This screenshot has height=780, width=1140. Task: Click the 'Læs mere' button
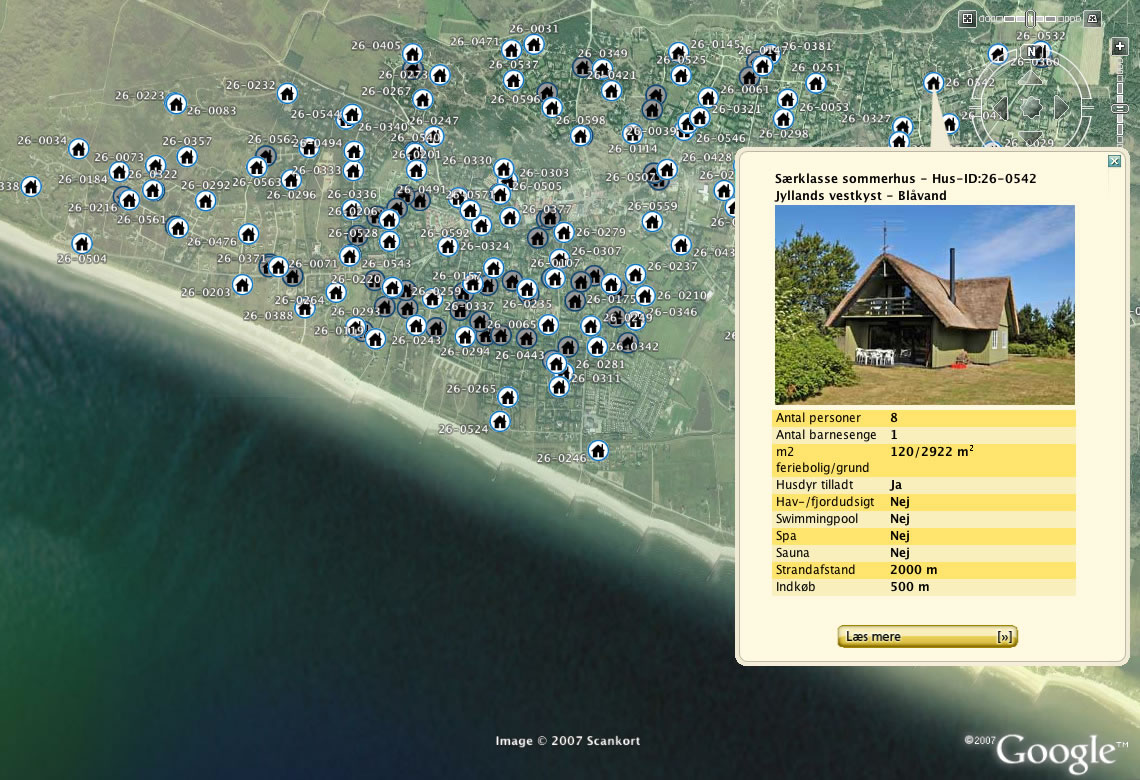(x=927, y=637)
